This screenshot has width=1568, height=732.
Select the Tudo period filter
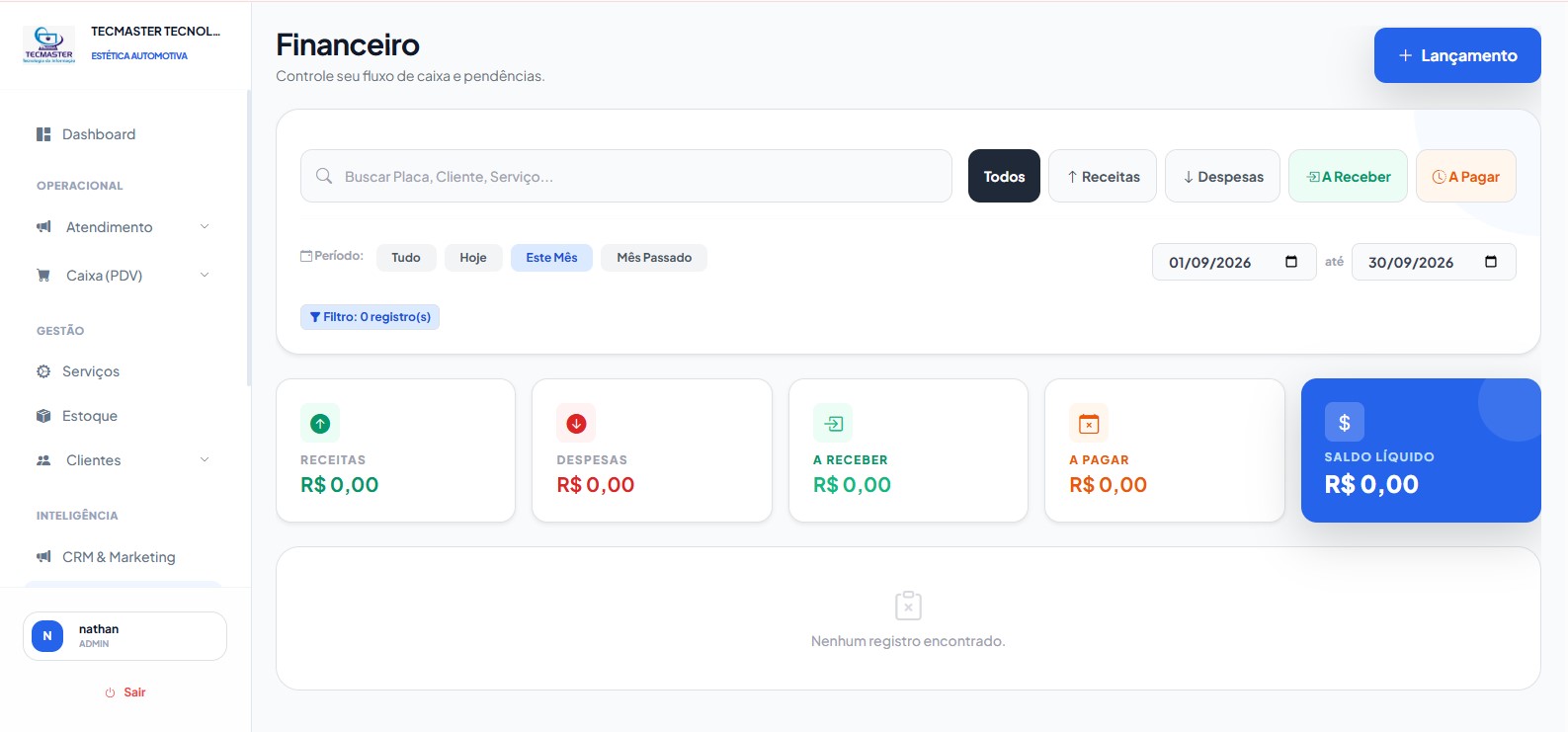click(406, 258)
